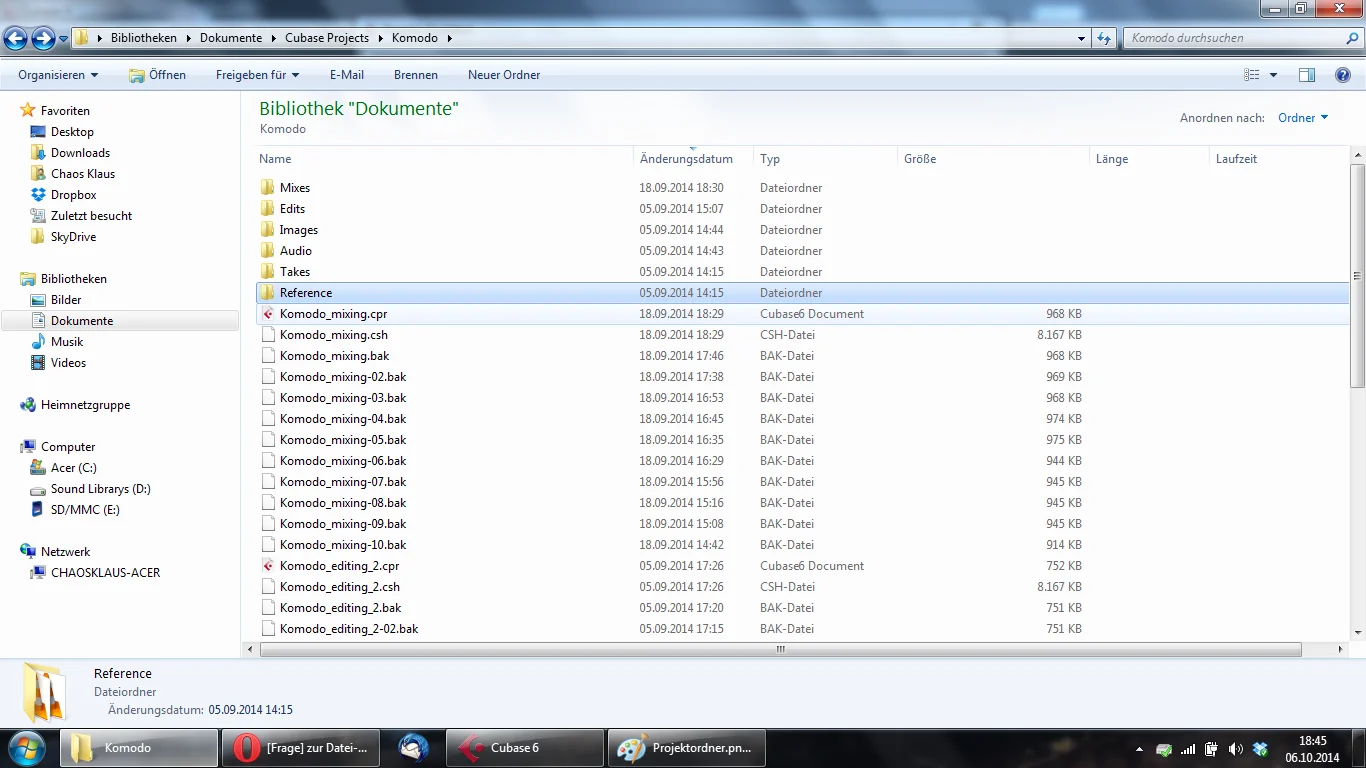Open the view options dropdown arrow
The width and height of the screenshot is (1366, 768).
[1273, 75]
